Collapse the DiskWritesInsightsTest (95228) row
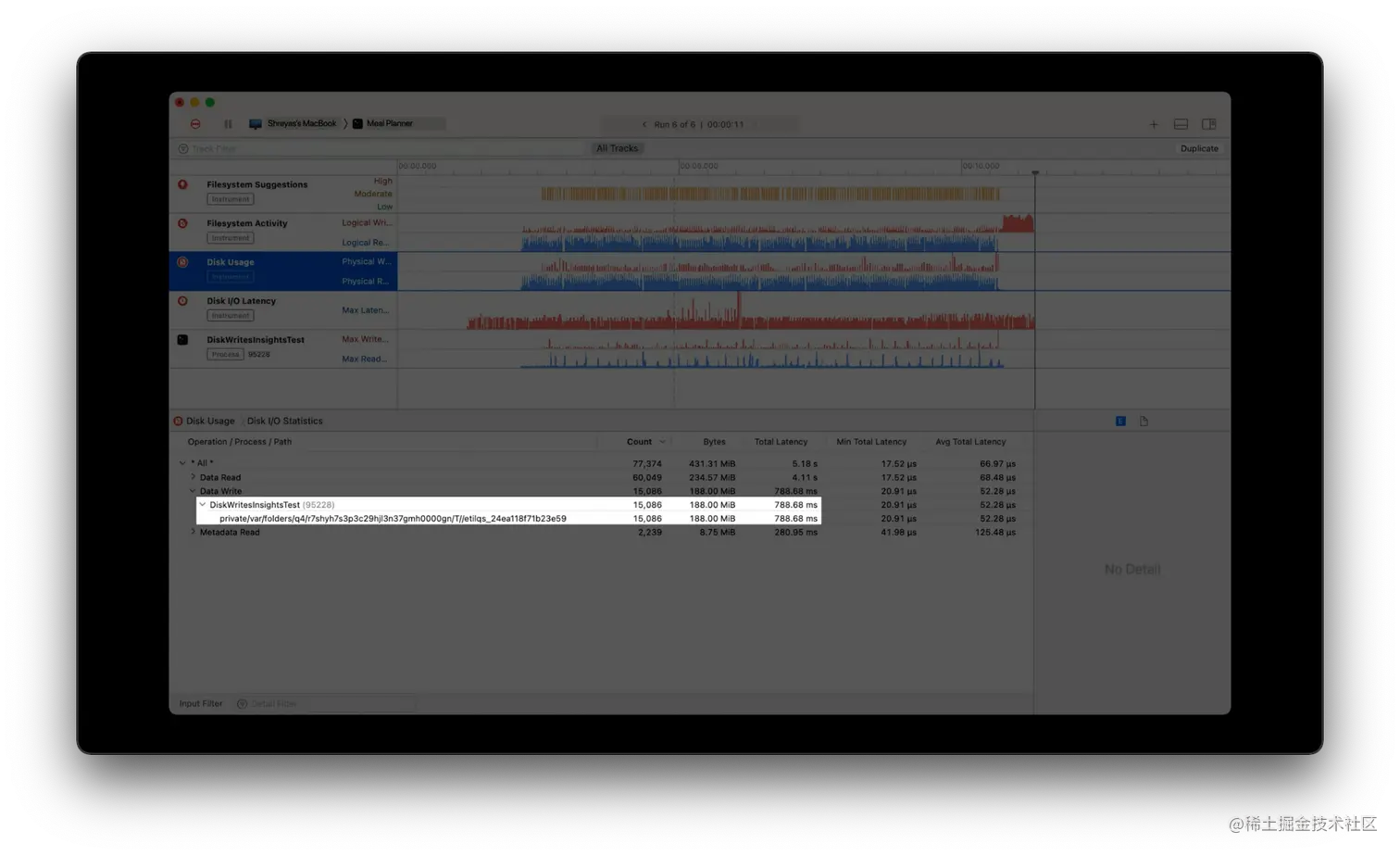The image size is (1400, 856). (x=203, y=505)
